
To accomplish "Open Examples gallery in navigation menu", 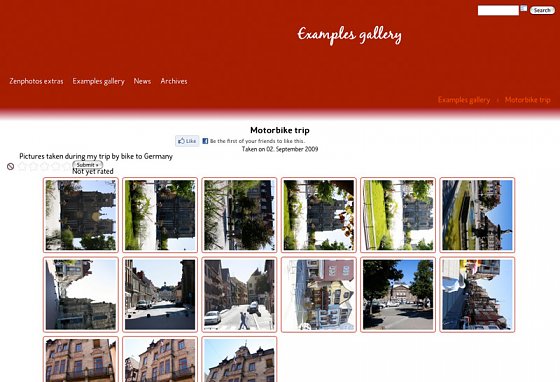I will pyautogui.click(x=98, y=81).
